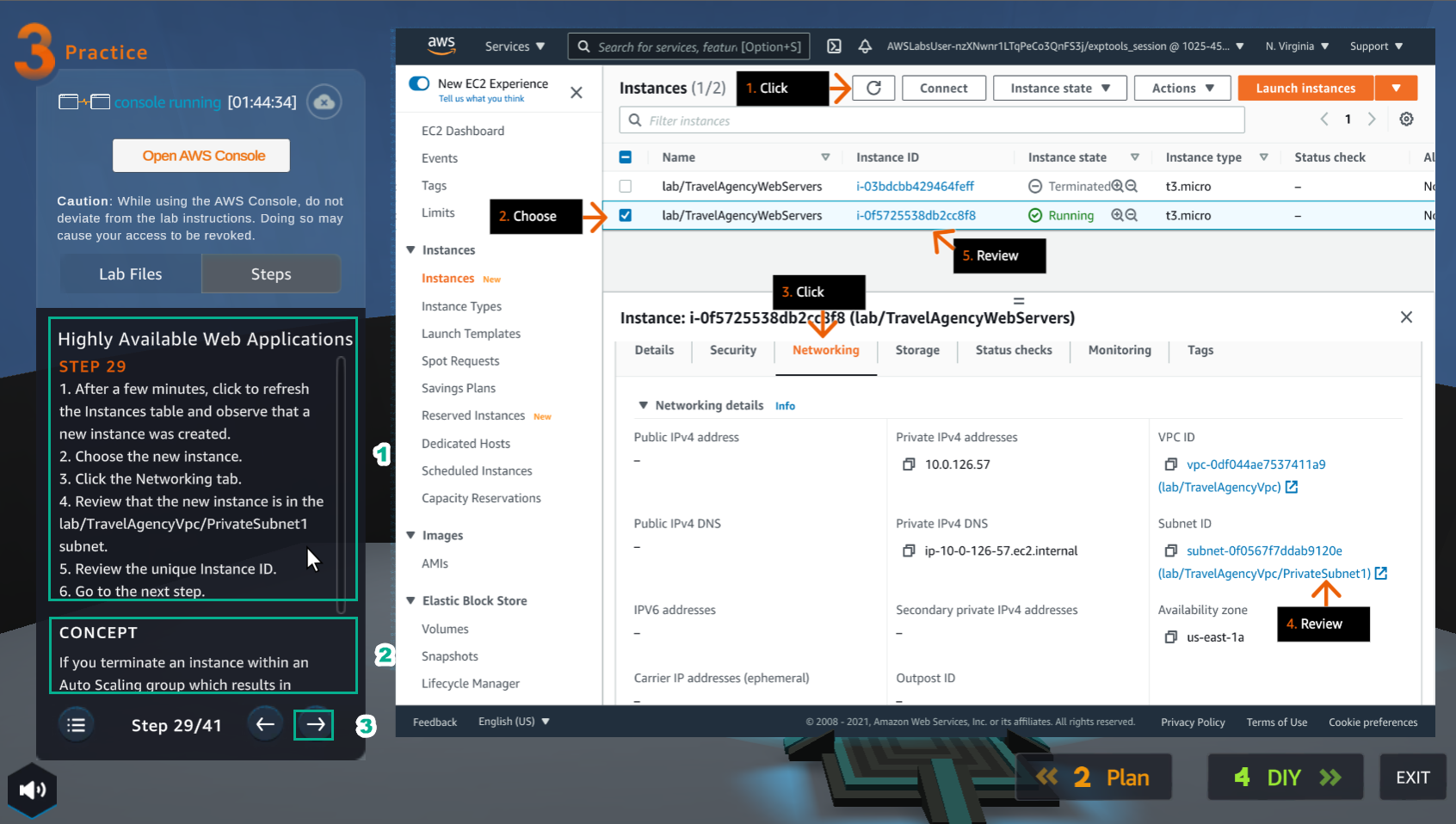Open the Spot Requests sidebar link
This screenshot has height=824, width=1456.
pyautogui.click(x=460, y=361)
